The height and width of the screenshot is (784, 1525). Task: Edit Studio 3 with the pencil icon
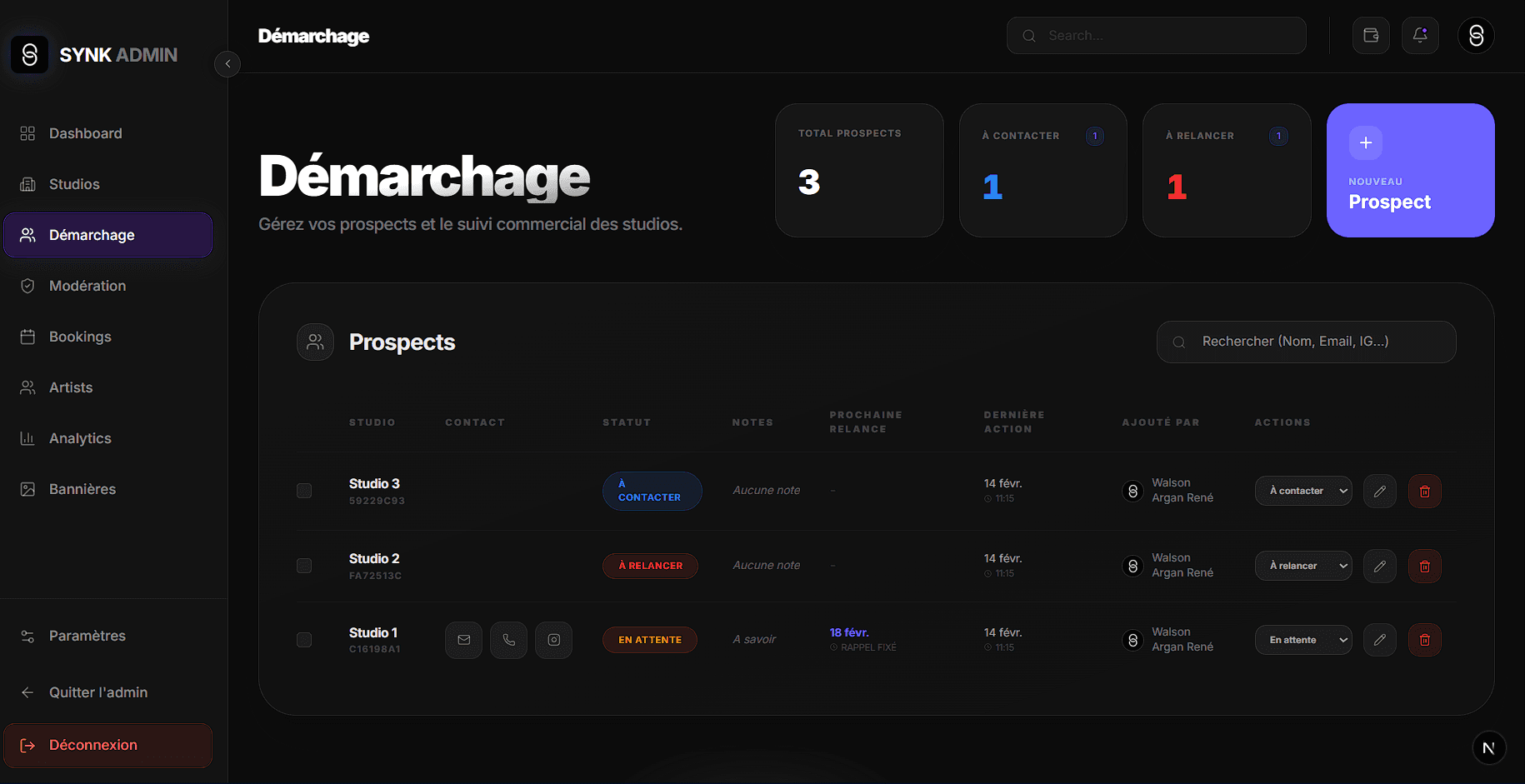[x=1379, y=491]
